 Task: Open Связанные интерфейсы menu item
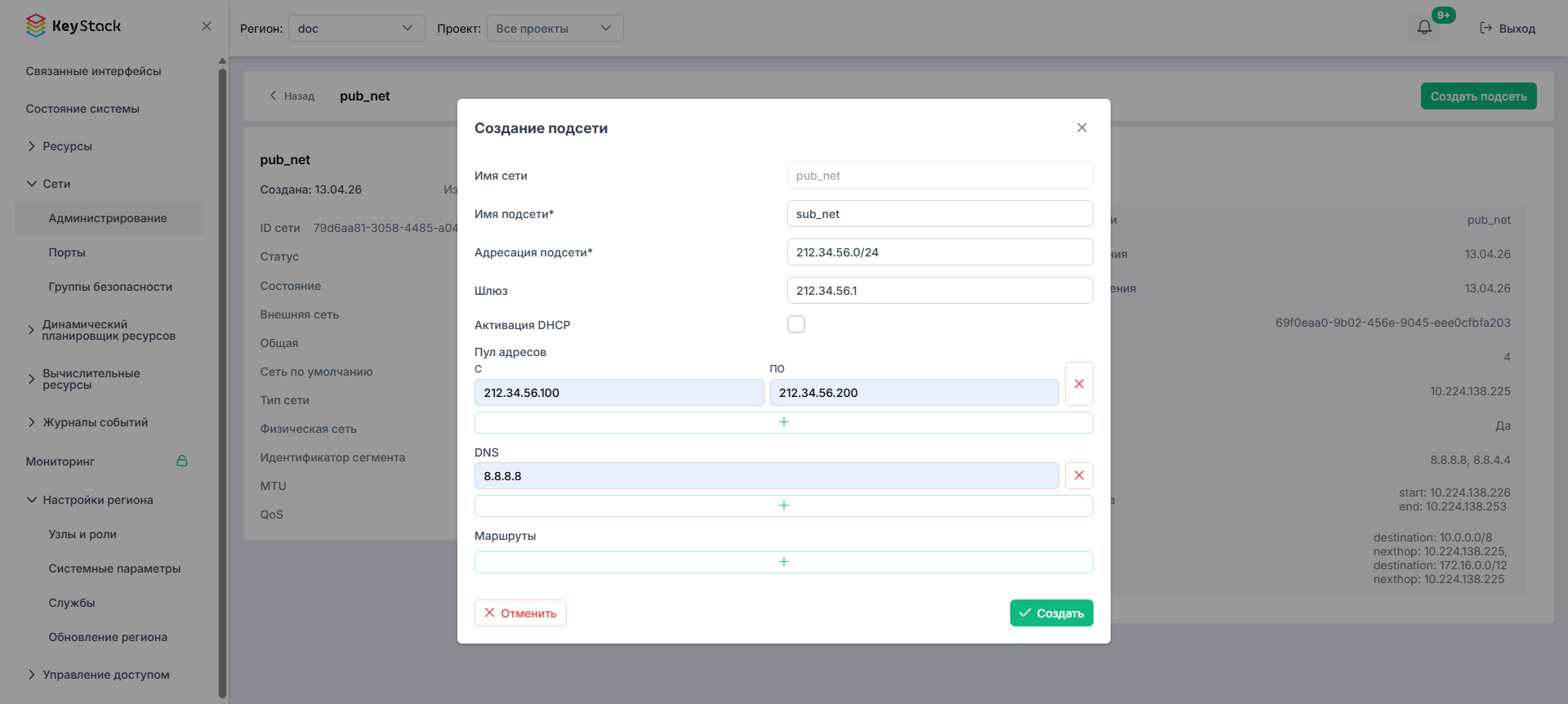pyautogui.click(x=93, y=71)
